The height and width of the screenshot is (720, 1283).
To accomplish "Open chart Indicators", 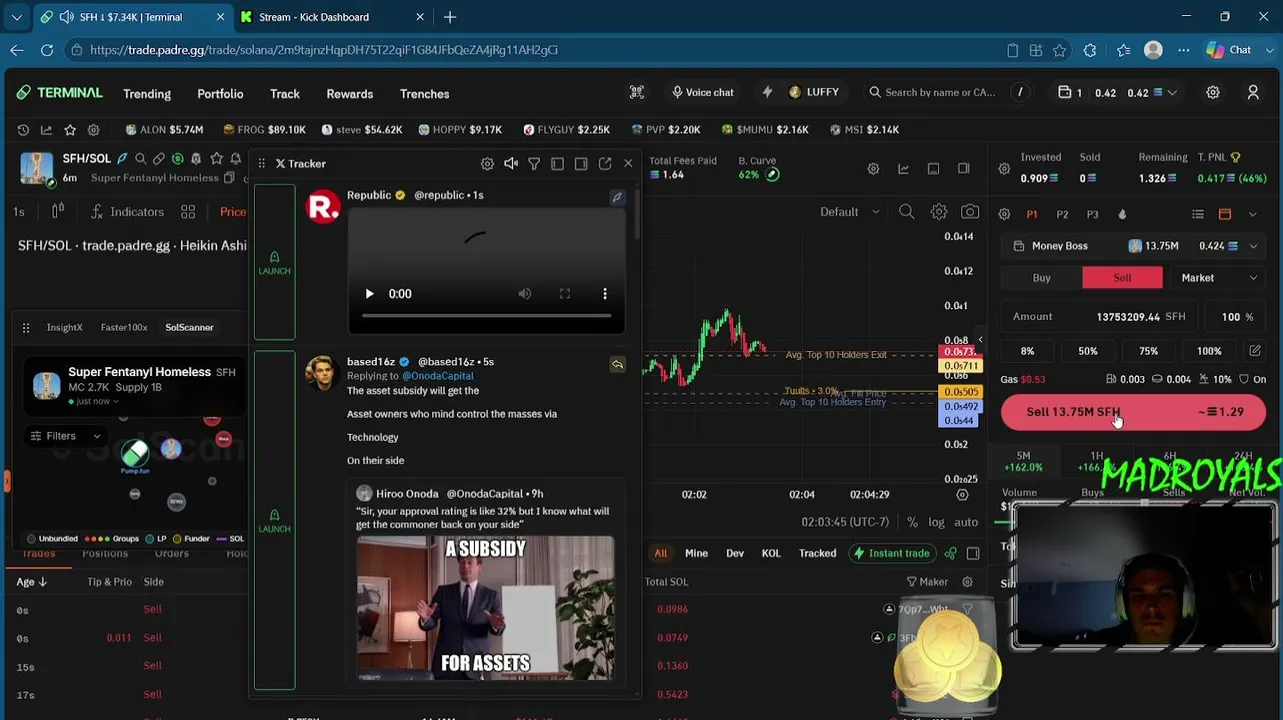I will pyautogui.click(x=127, y=212).
